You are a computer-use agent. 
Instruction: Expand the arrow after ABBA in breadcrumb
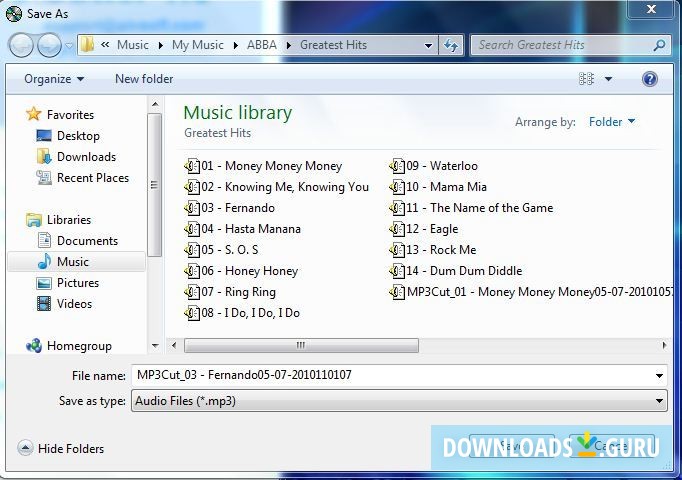288,45
